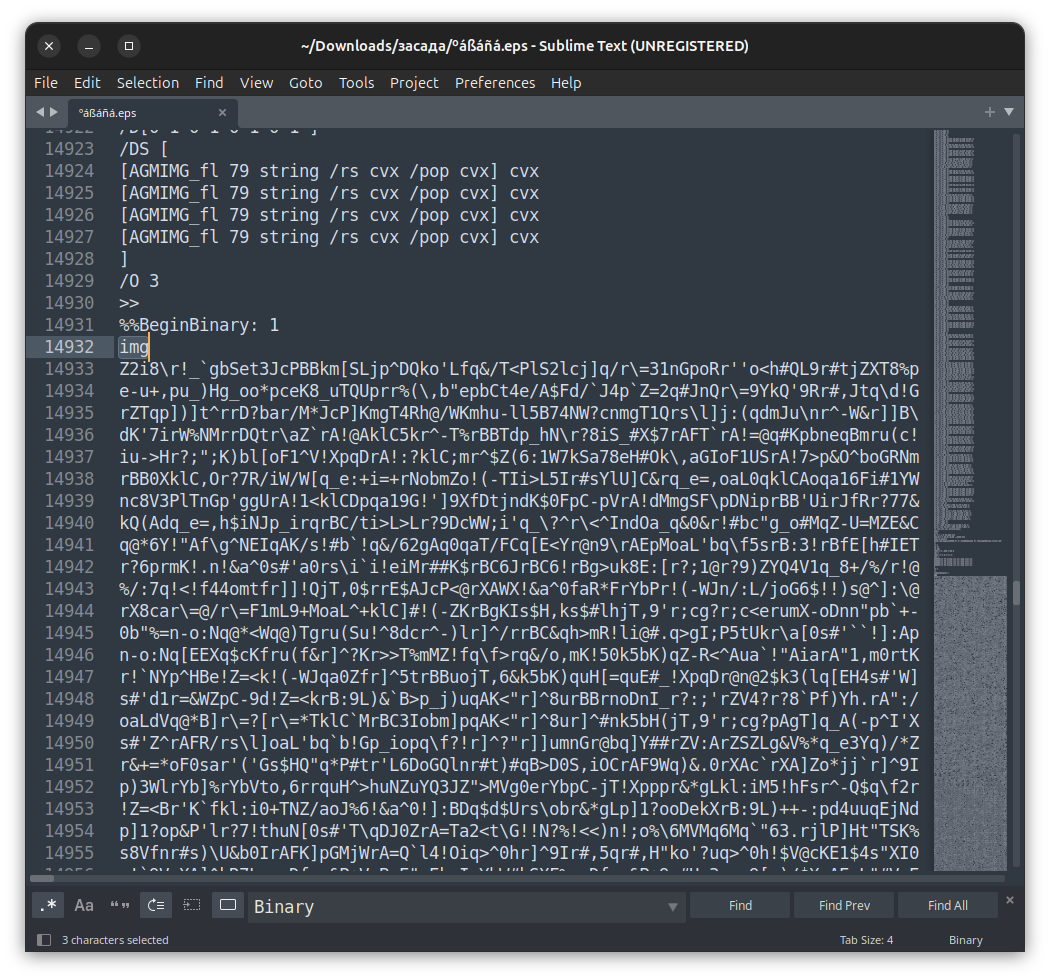Toggle side bar from status bar icon
The width and height of the screenshot is (1050, 980).
pos(44,940)
